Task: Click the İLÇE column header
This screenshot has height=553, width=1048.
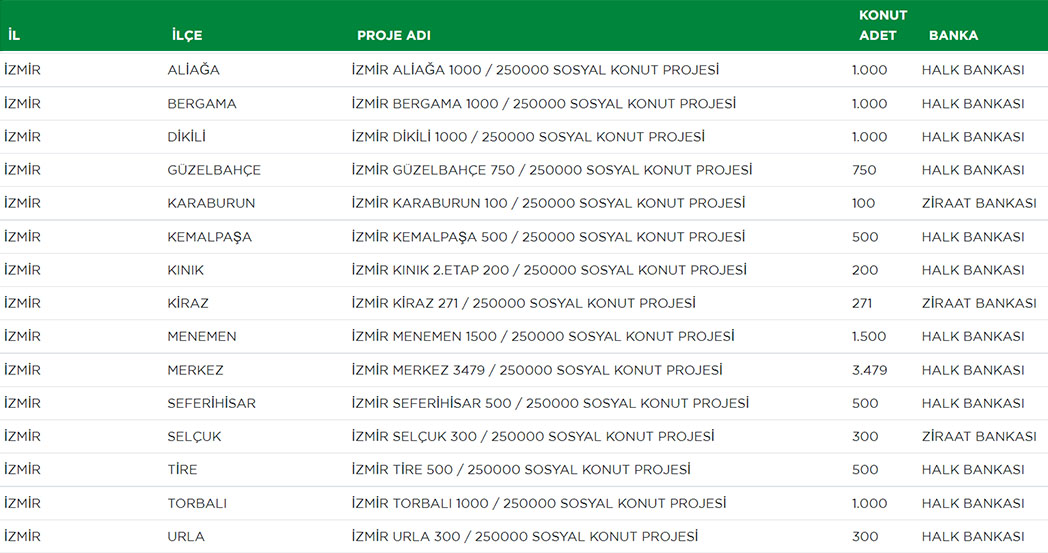Action: click(x=187, y=35)
